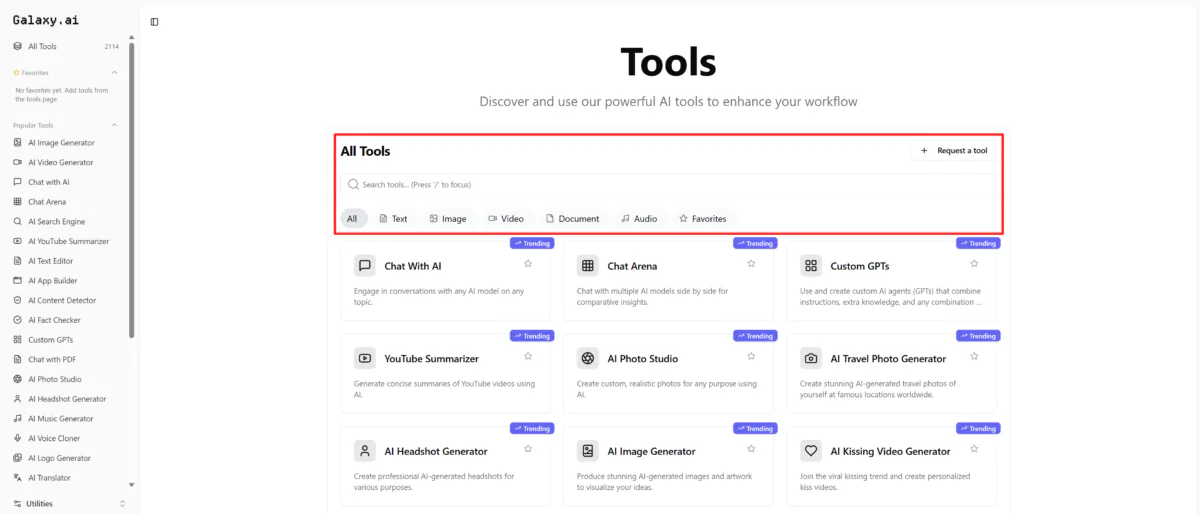This screenshot has height=514, width=1200.
Task: Open the AI Travel Photo Generator title
Action: point(888,359)
